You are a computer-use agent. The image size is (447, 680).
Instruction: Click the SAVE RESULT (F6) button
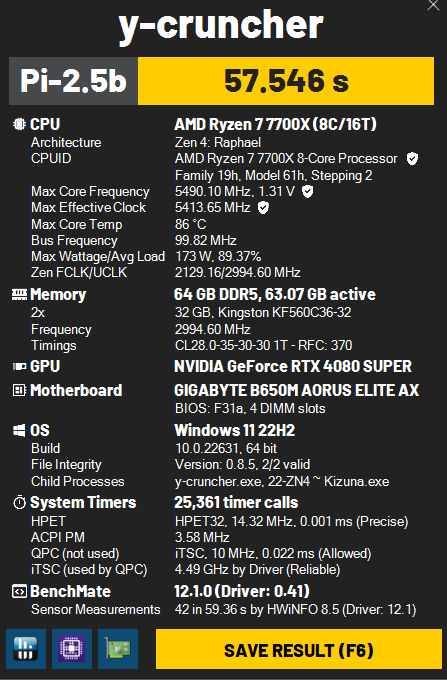[x=299, y=649]
